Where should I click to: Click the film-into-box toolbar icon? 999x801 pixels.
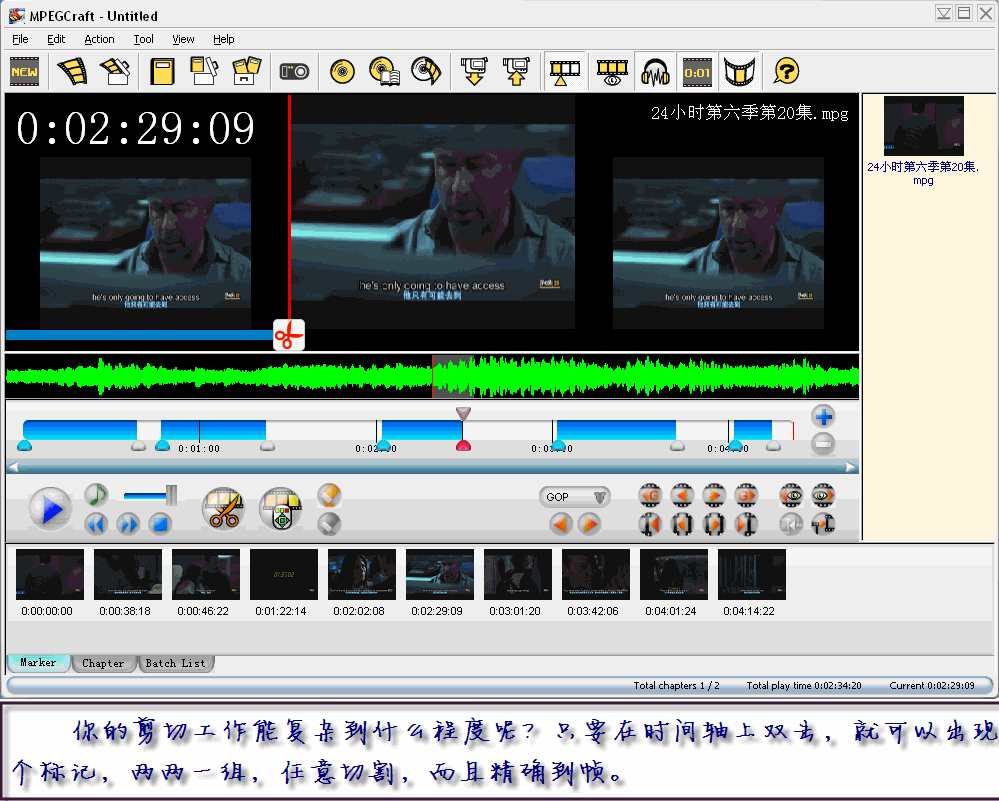pos(115,71)
